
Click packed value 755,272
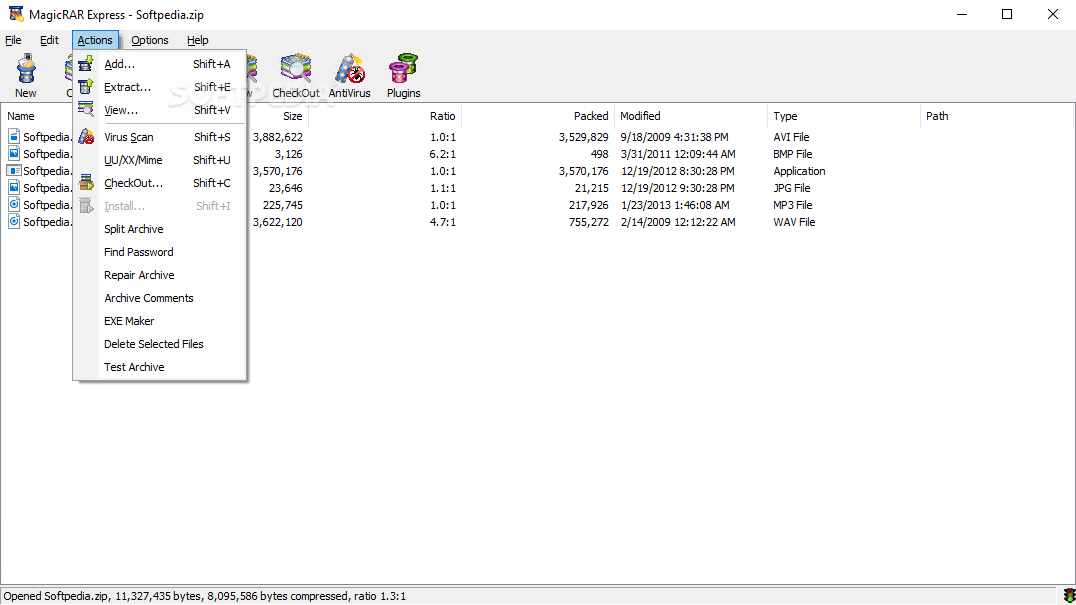[x=588, y=222]
